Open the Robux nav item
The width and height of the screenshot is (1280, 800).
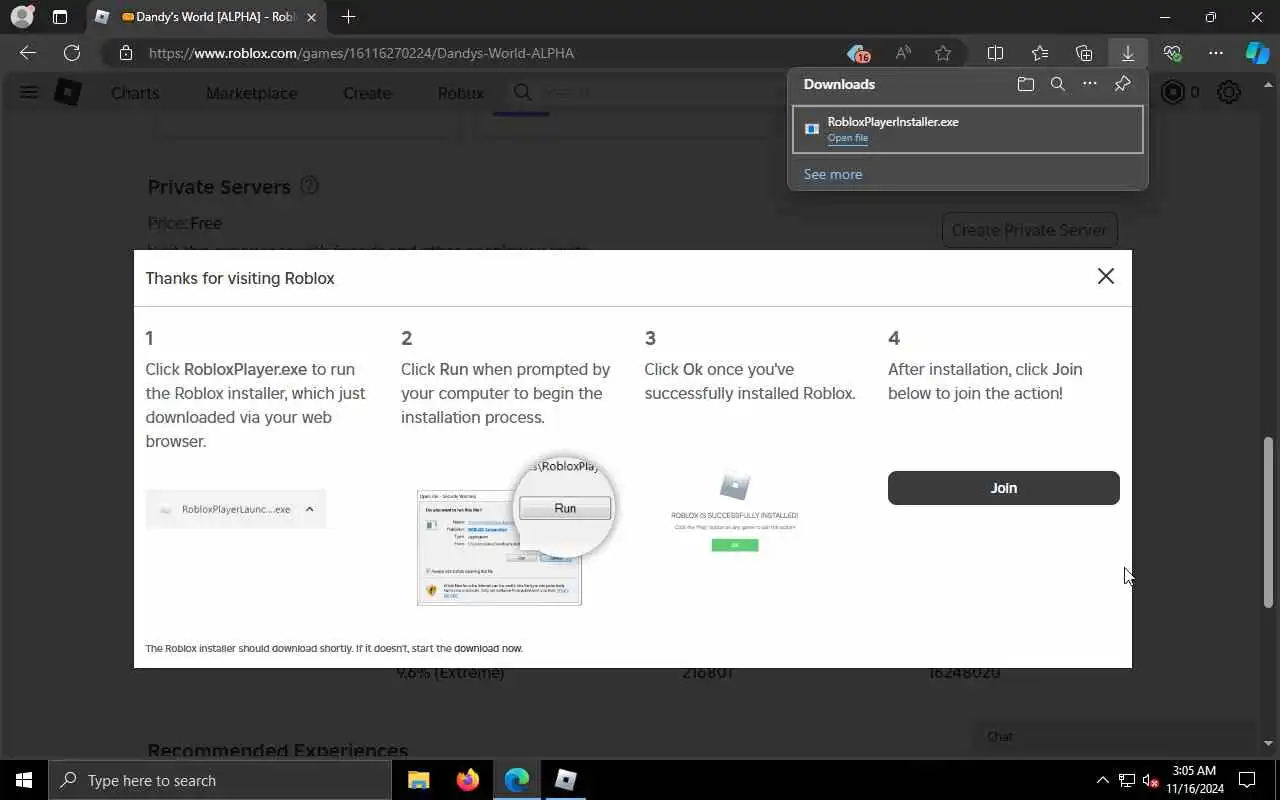pyautogui.click(x=461, y=93)
